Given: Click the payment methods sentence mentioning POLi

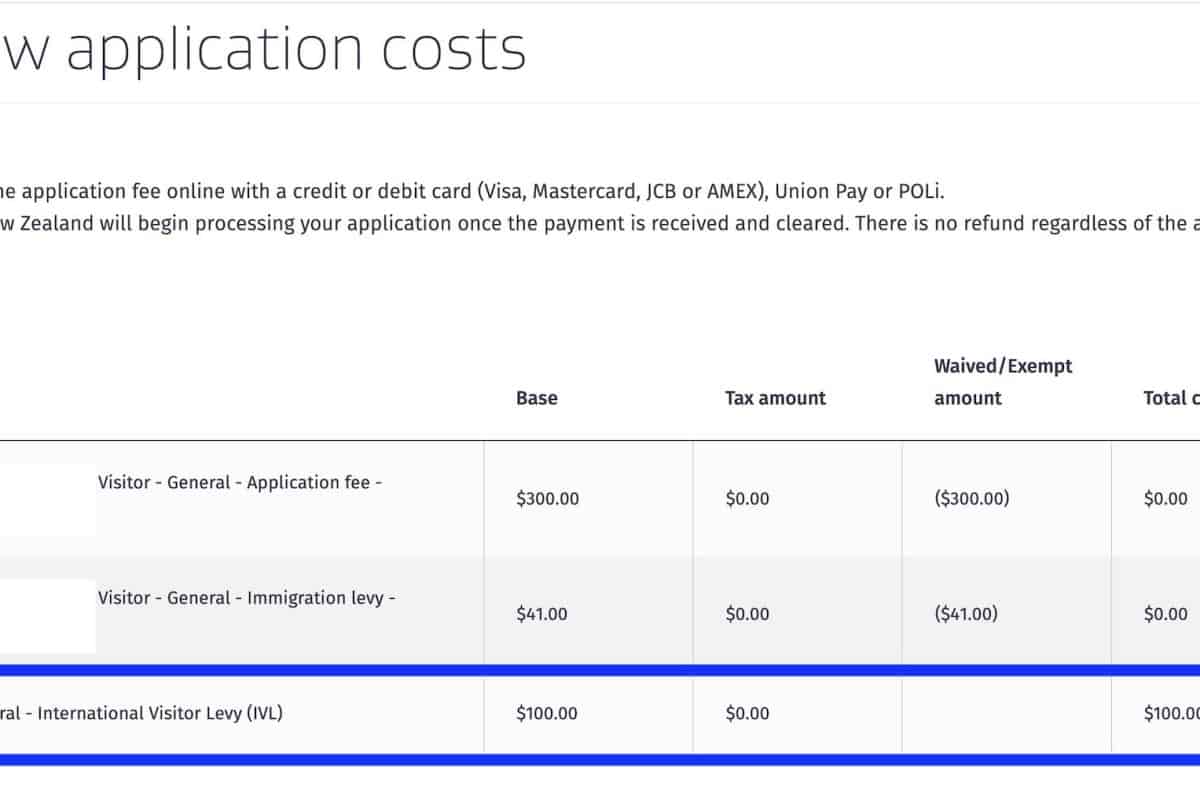Looking at the screenshot, I should tap(470, 192).
